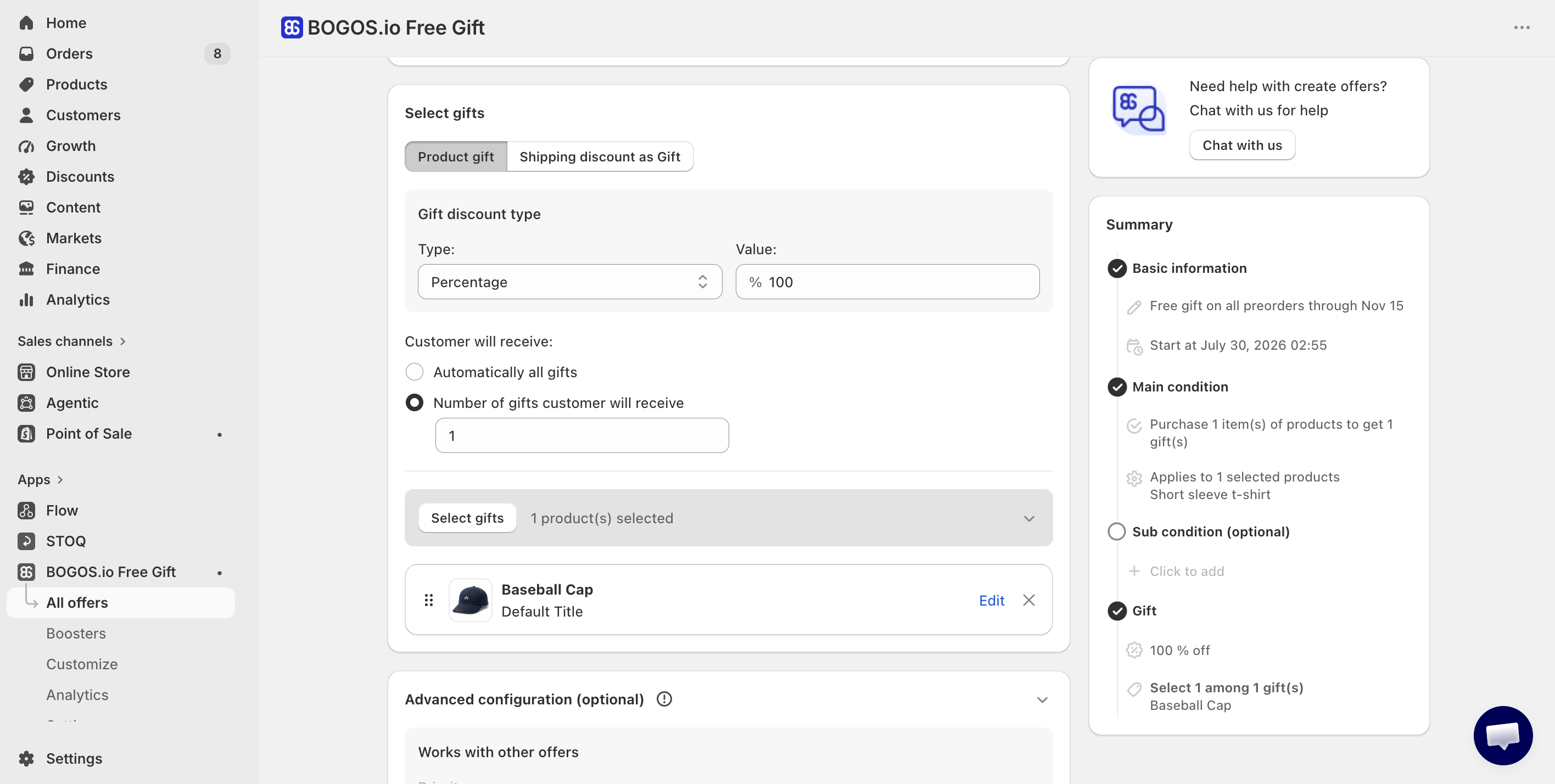Open the floating chat bubble widget
This screenshot has width=1555, height=784.
[1502, 735]
